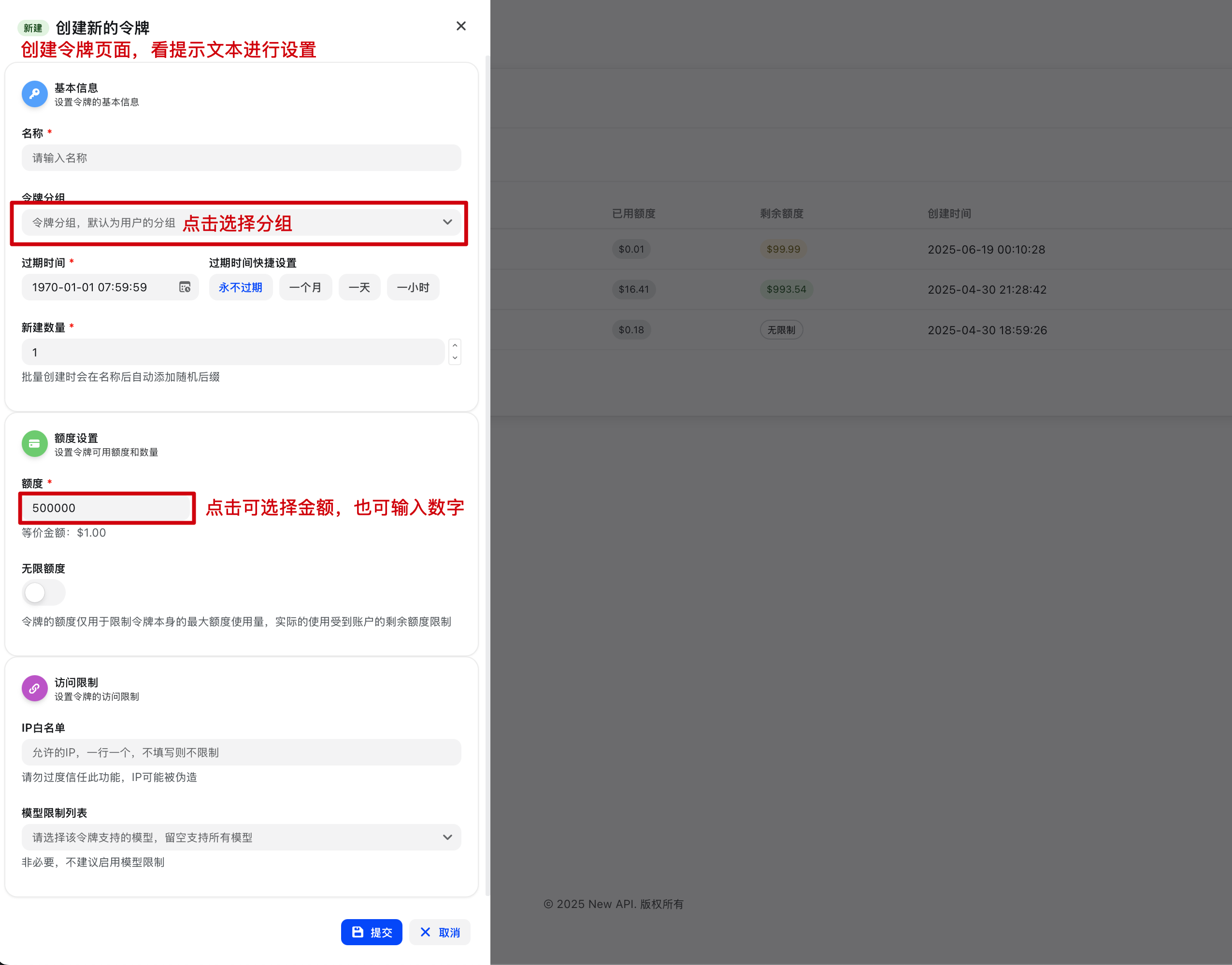This screenshot has width=1232, height=965.
Task: Close the 创建新的令牌 panel with X icon
Action: (x=461, y=26)
